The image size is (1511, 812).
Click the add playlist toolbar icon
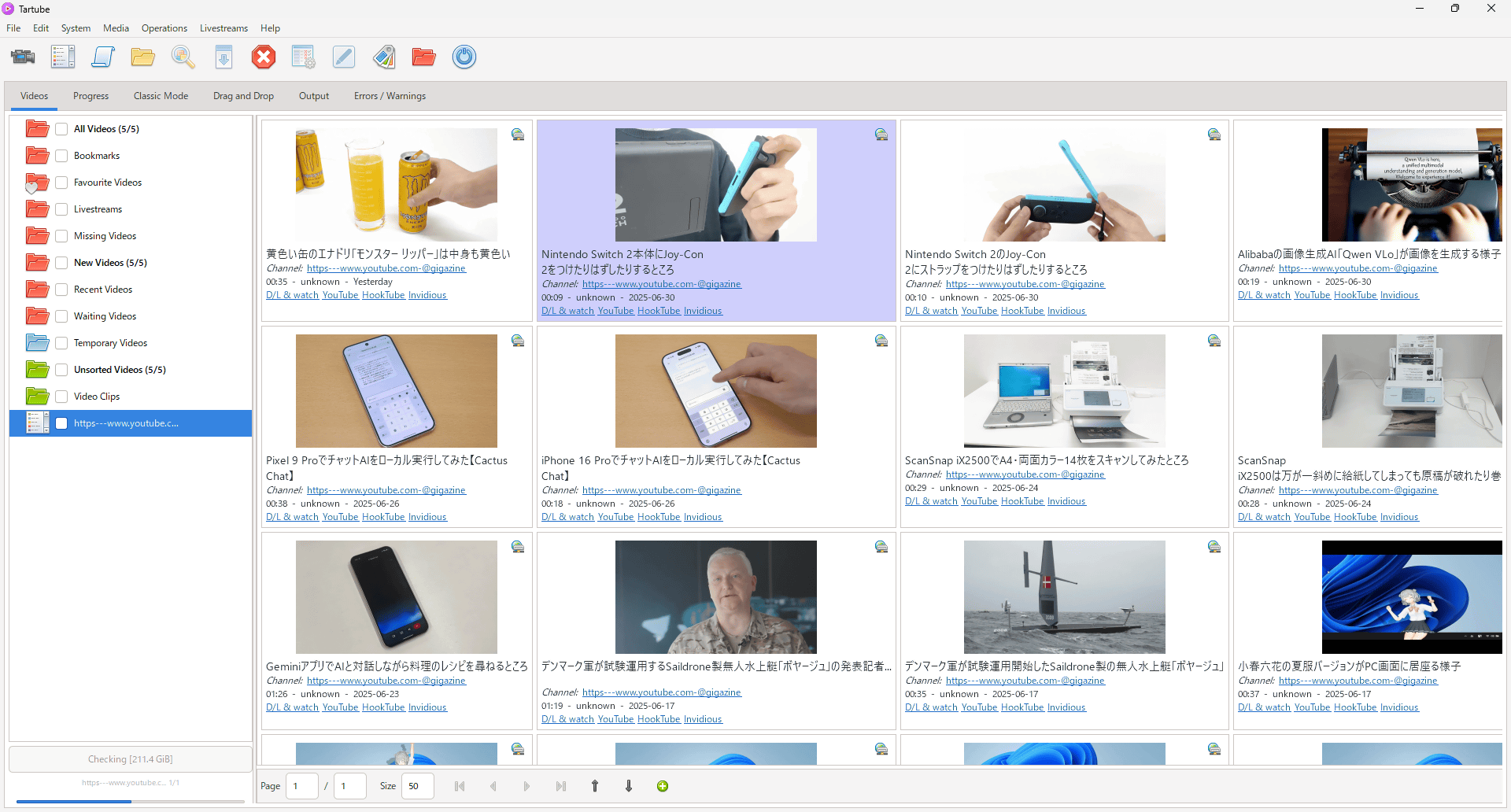pos(103,57)
